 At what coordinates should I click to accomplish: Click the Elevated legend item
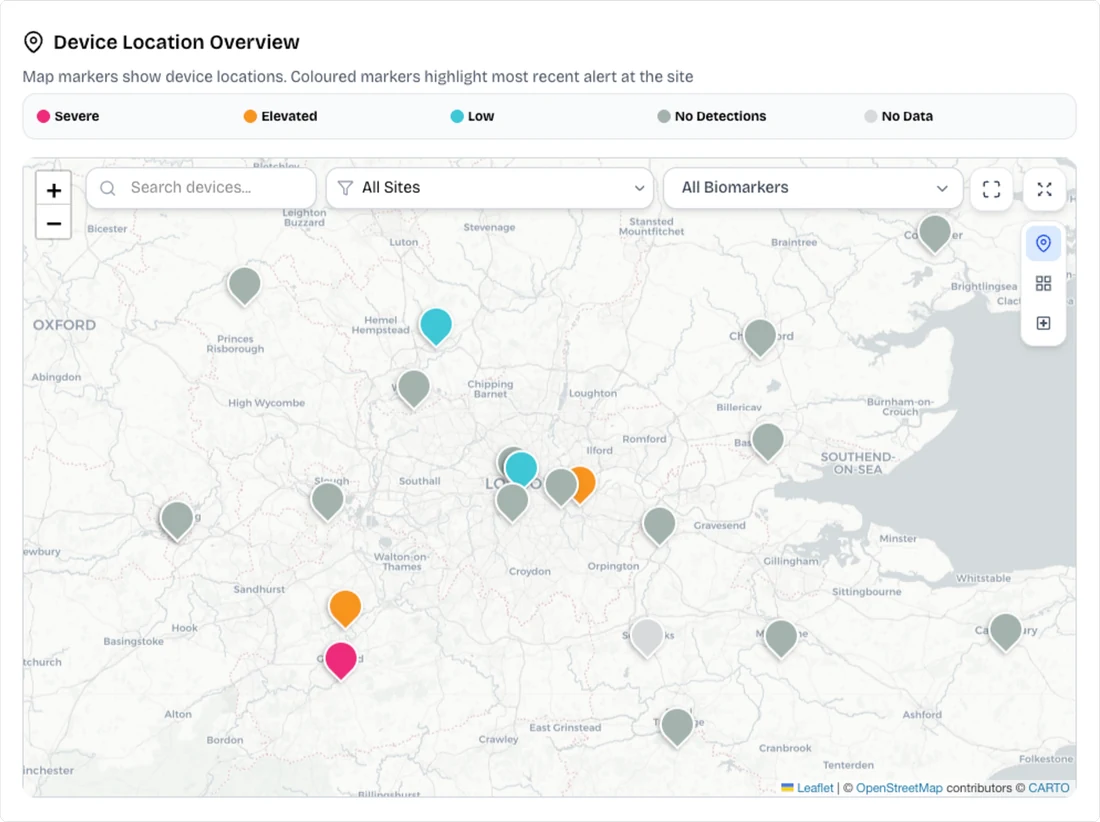(x=281, y=116)
